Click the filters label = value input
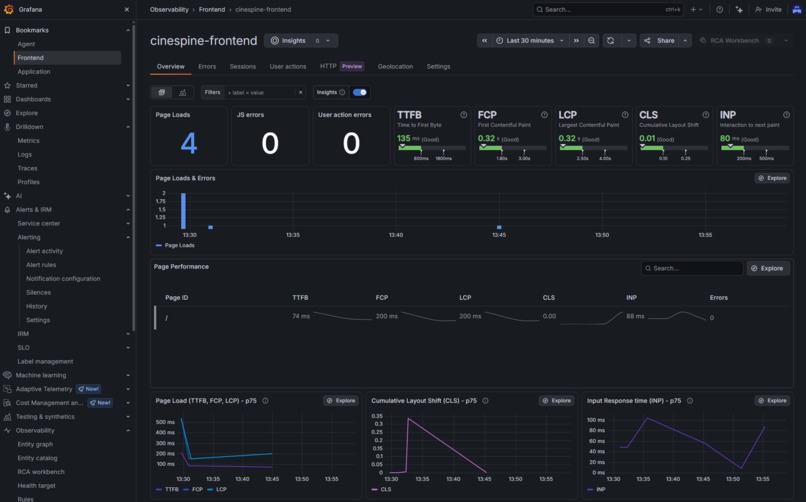Viewport: 806px width, 502px height. 261,92
